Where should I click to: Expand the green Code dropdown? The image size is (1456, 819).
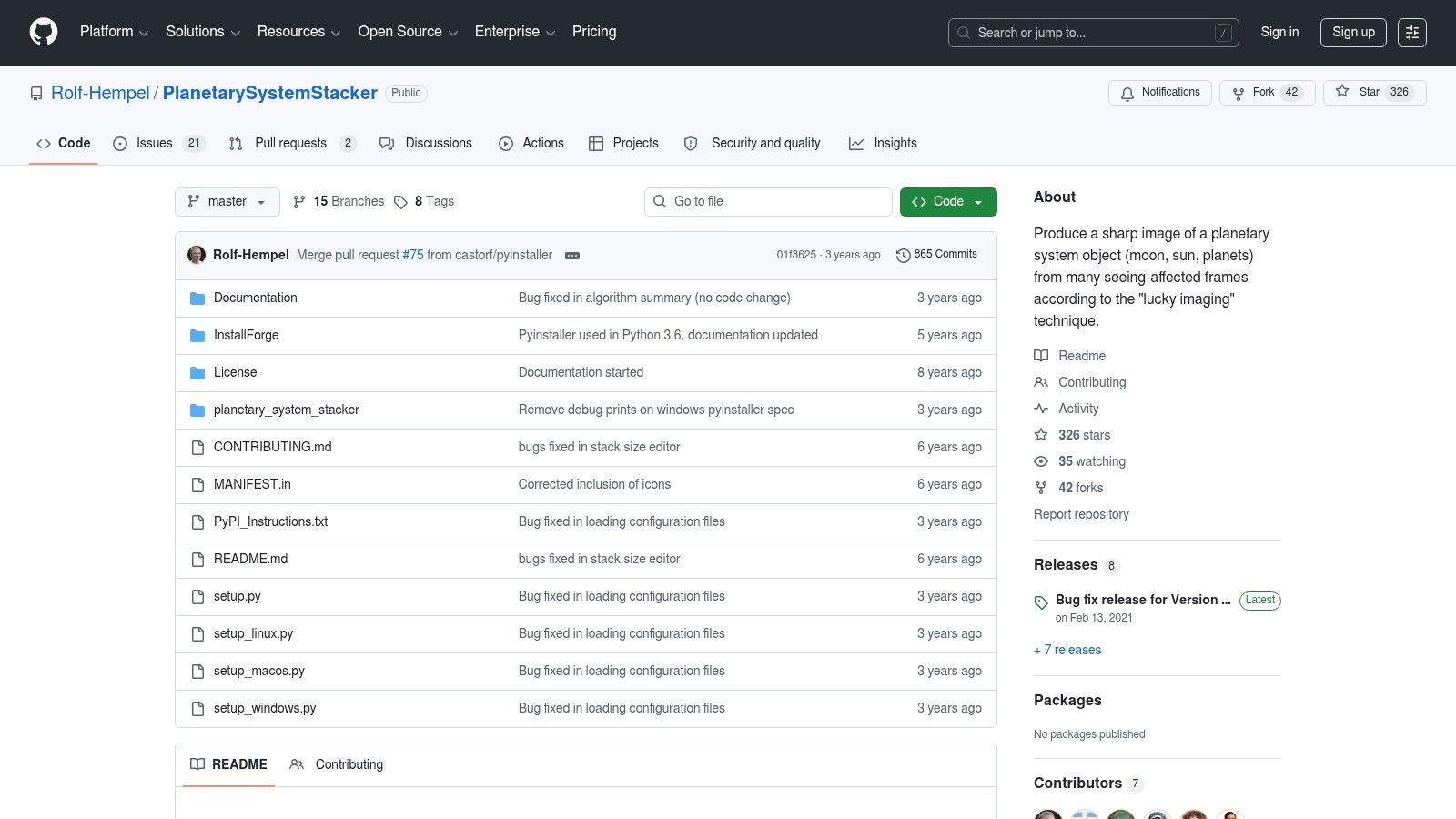(948, 202)
